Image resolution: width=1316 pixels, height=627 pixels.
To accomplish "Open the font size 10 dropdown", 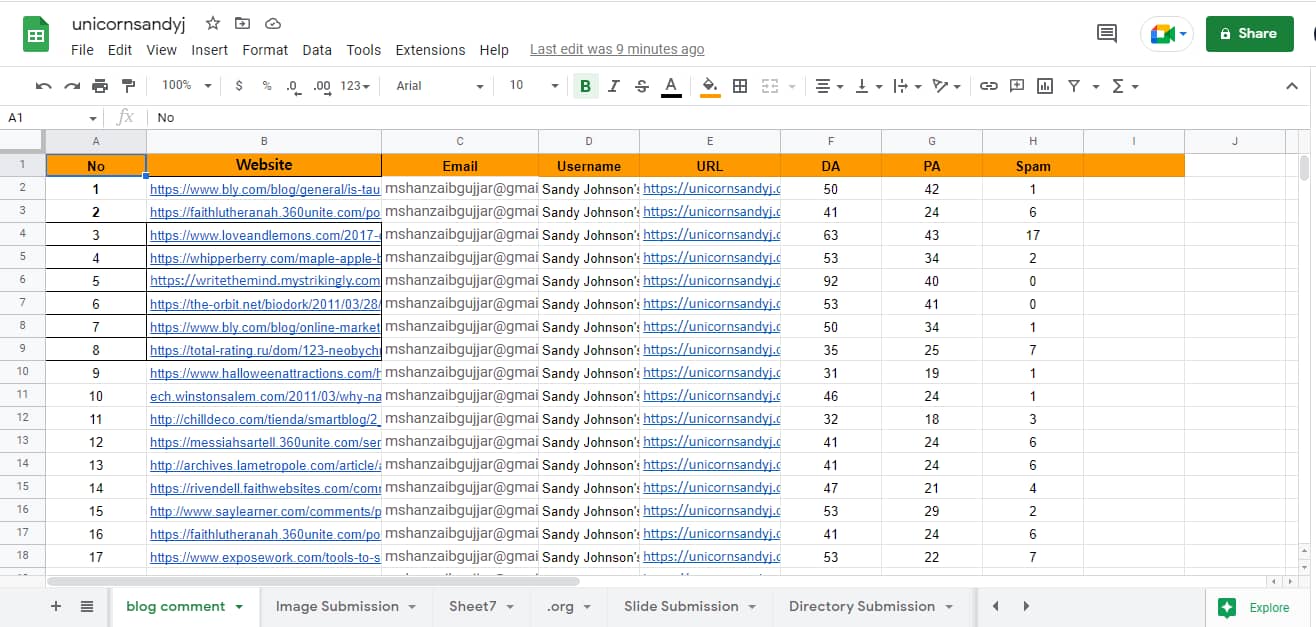I will click(x=534, y=86).
